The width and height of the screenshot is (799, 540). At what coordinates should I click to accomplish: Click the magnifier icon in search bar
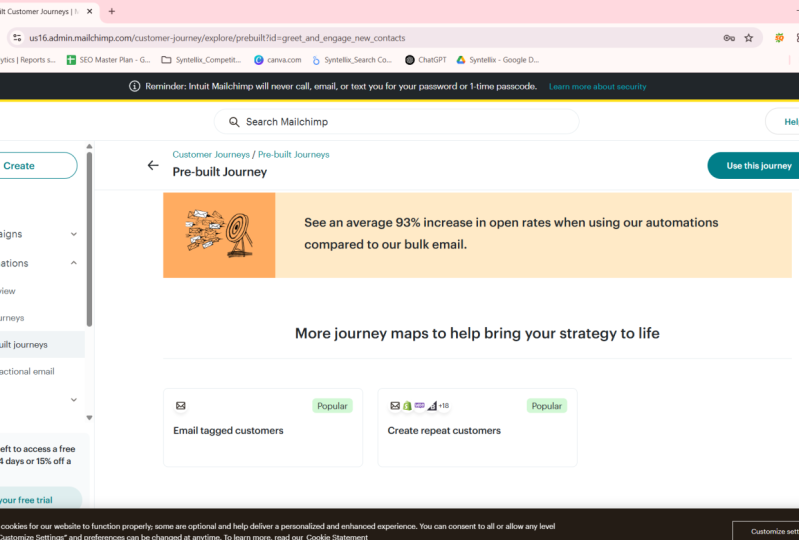pyautogui.click(x=234, y=122)
